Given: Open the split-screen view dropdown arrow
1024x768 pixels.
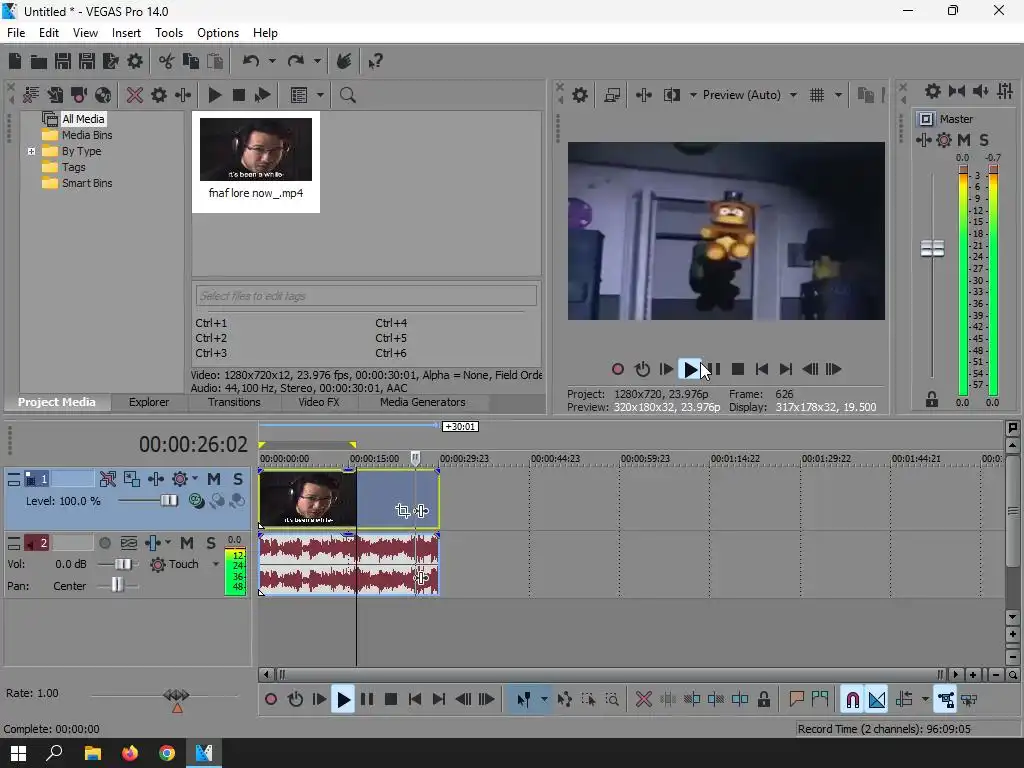Looking at the screenshot, I should (x=693, y=95).
